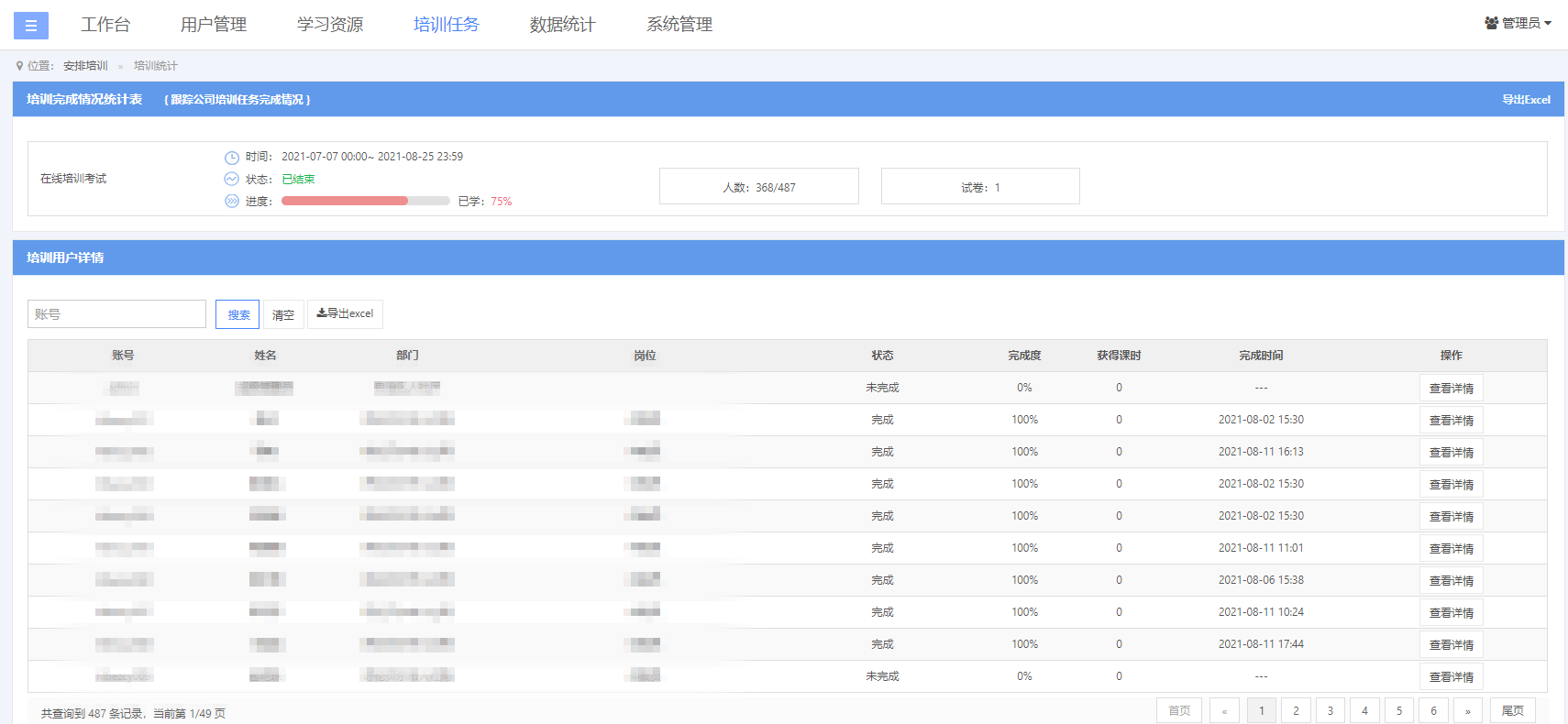Click the 清空 button

coord(283,314)
